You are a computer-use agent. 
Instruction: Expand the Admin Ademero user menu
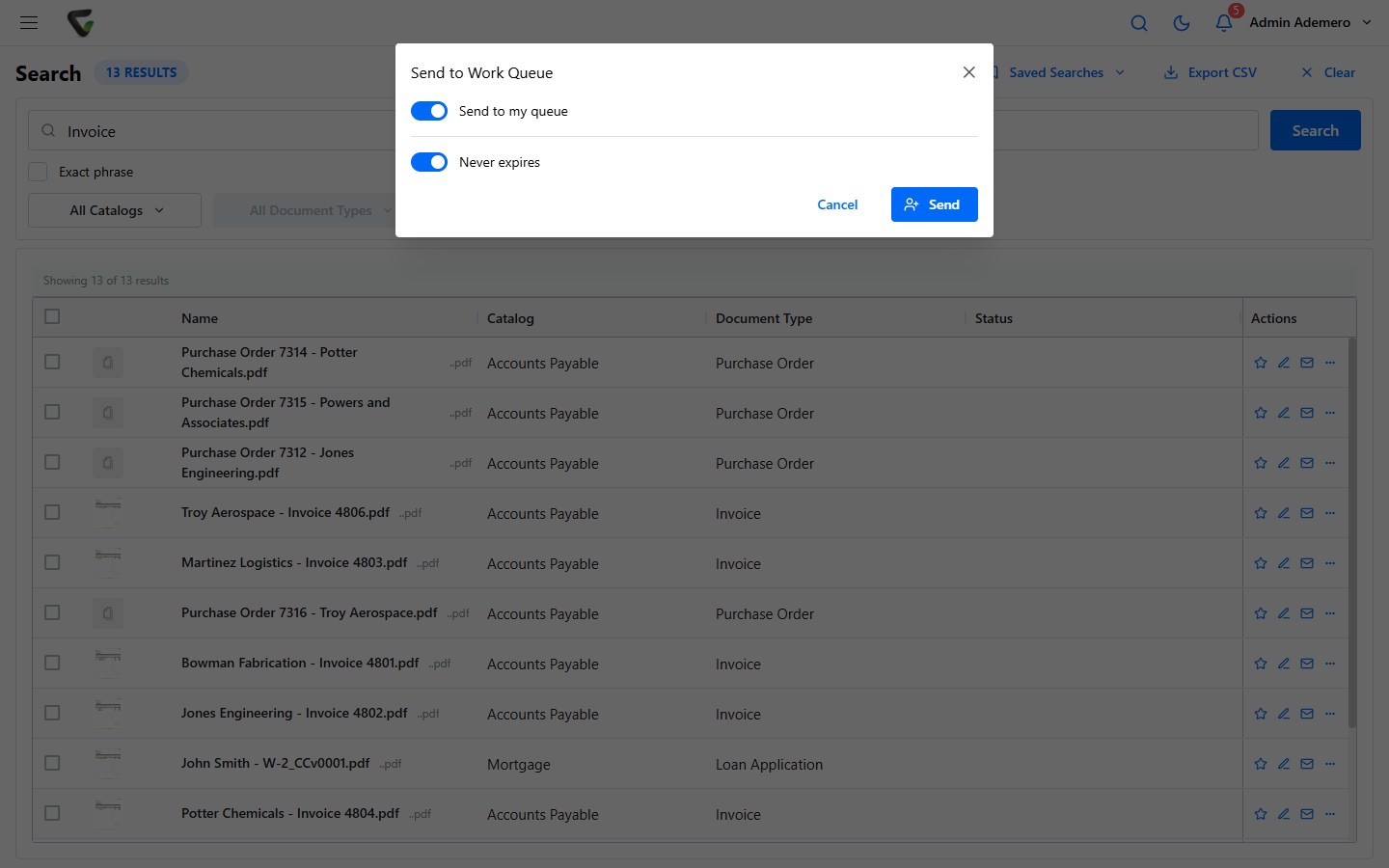[1310, 22]
